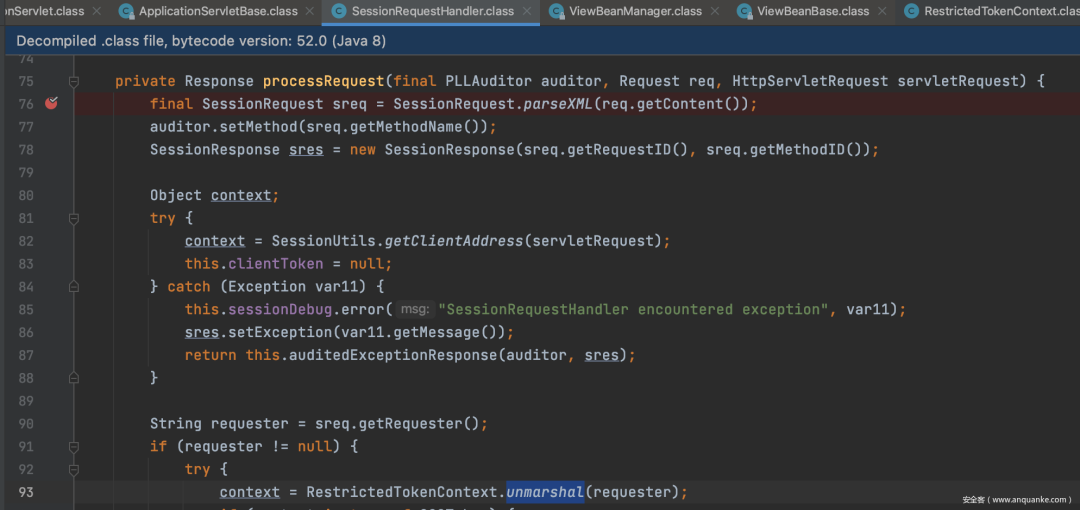Image resolution: width=1080 pixels, height=510 pixels.
Task: Click the ViewBeanManager.class file icon
Action: point(557,11)
